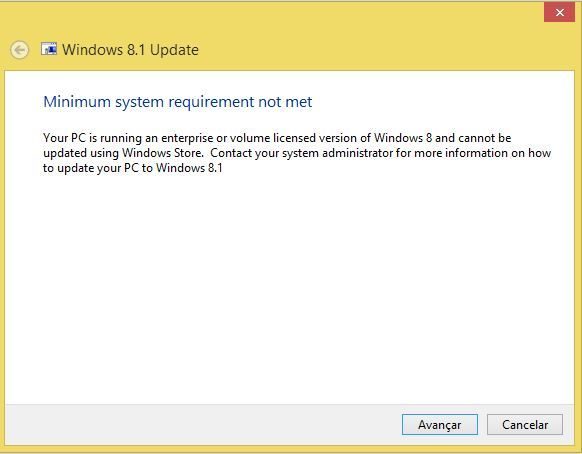Click the gray footer bar left of Avançar
The width and height of the screenshot is (582, 454).
pyautogui.click(x=202, y=424)
